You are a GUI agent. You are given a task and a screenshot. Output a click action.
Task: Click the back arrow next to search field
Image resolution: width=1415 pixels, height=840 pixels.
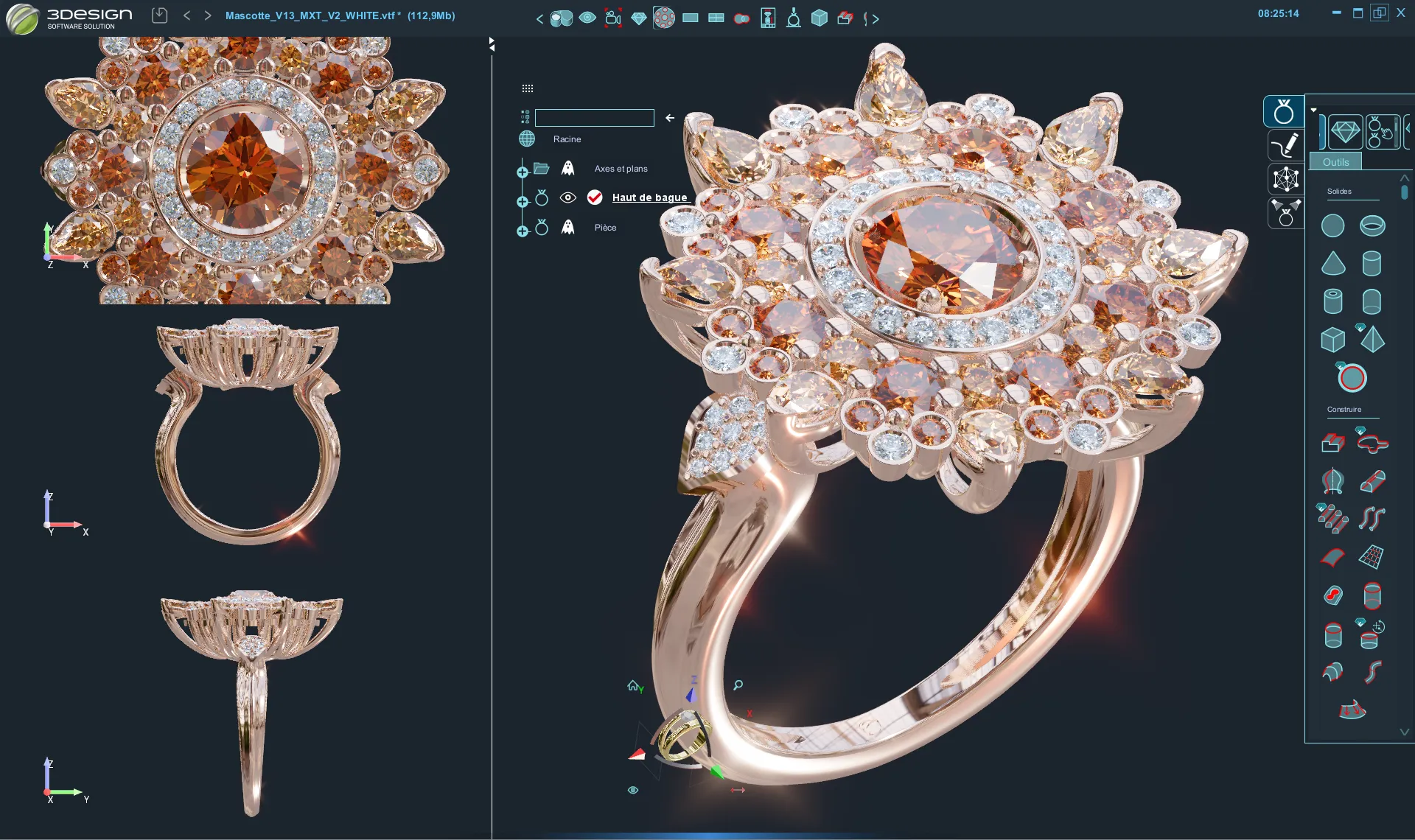click(670, 118)
